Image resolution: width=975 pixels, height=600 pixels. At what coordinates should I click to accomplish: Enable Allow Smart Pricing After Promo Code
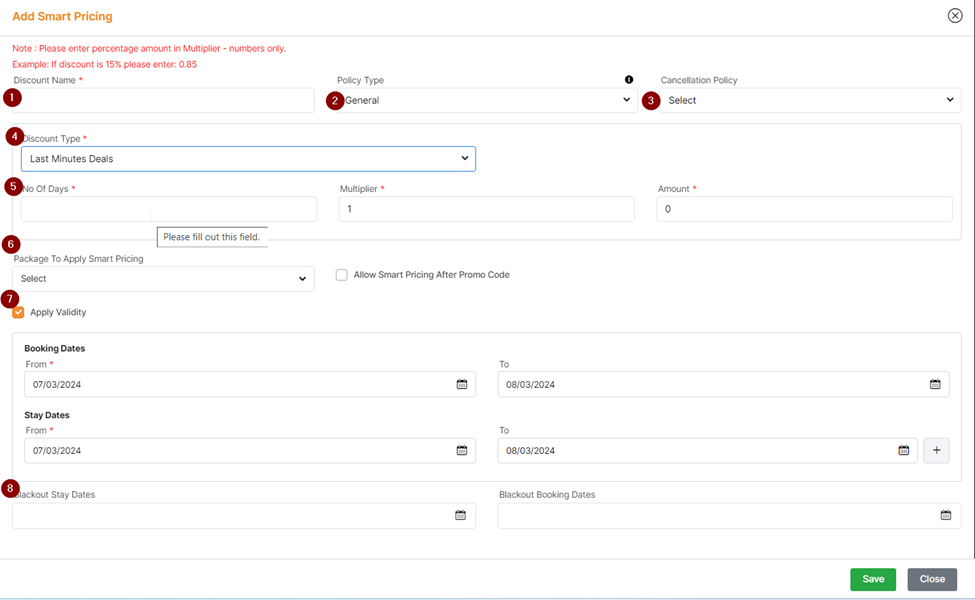(x=342, y=275)
